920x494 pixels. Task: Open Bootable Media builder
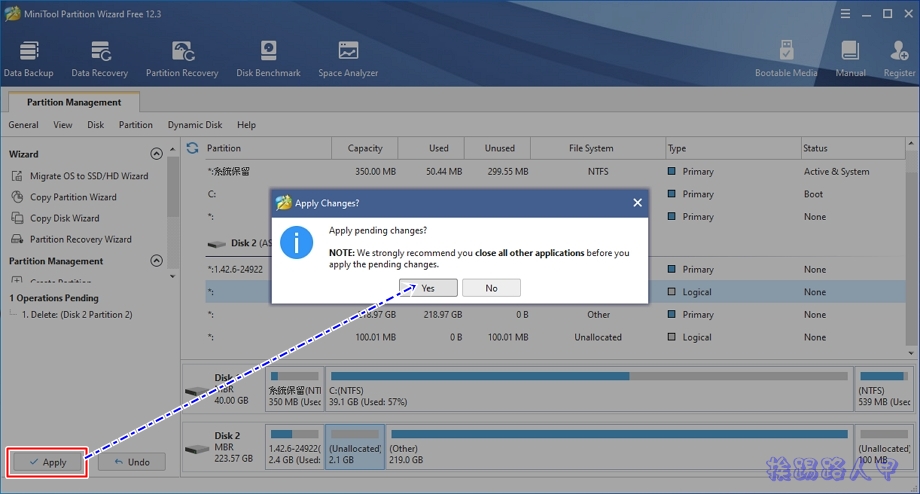pyautogui.click(x=786, y=59)
